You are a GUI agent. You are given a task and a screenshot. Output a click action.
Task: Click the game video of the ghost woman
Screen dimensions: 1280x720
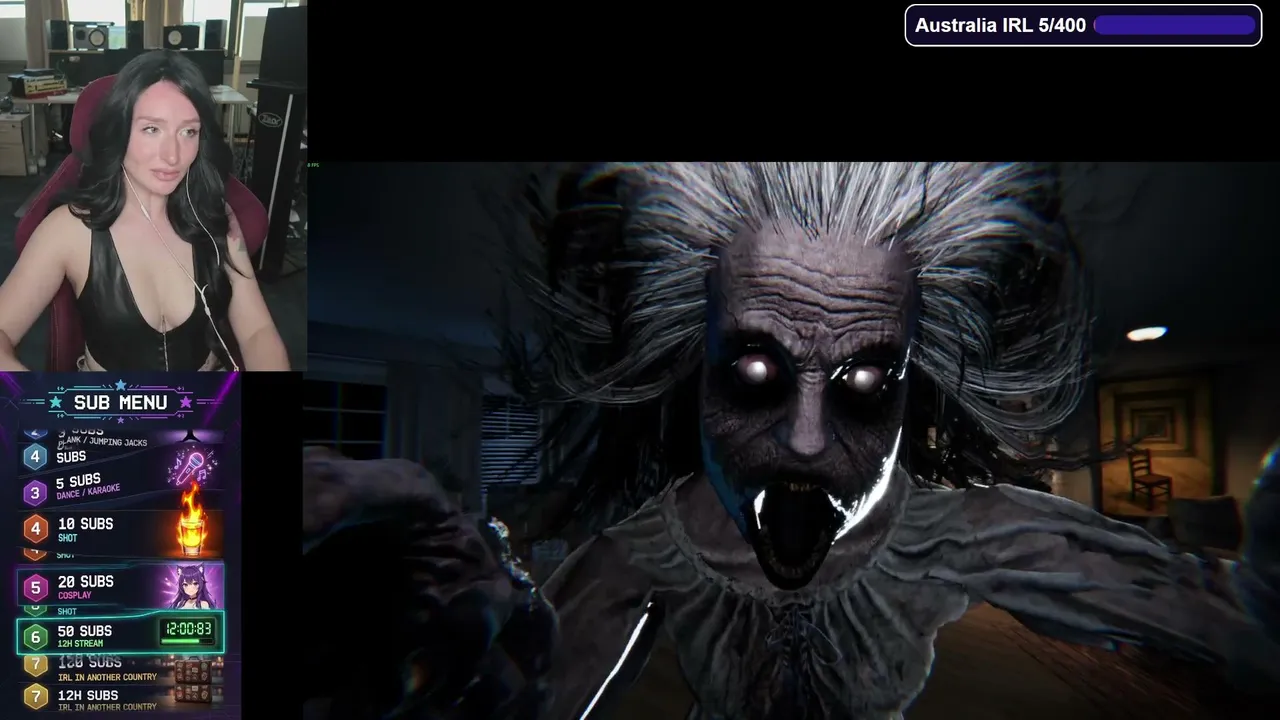793,441
